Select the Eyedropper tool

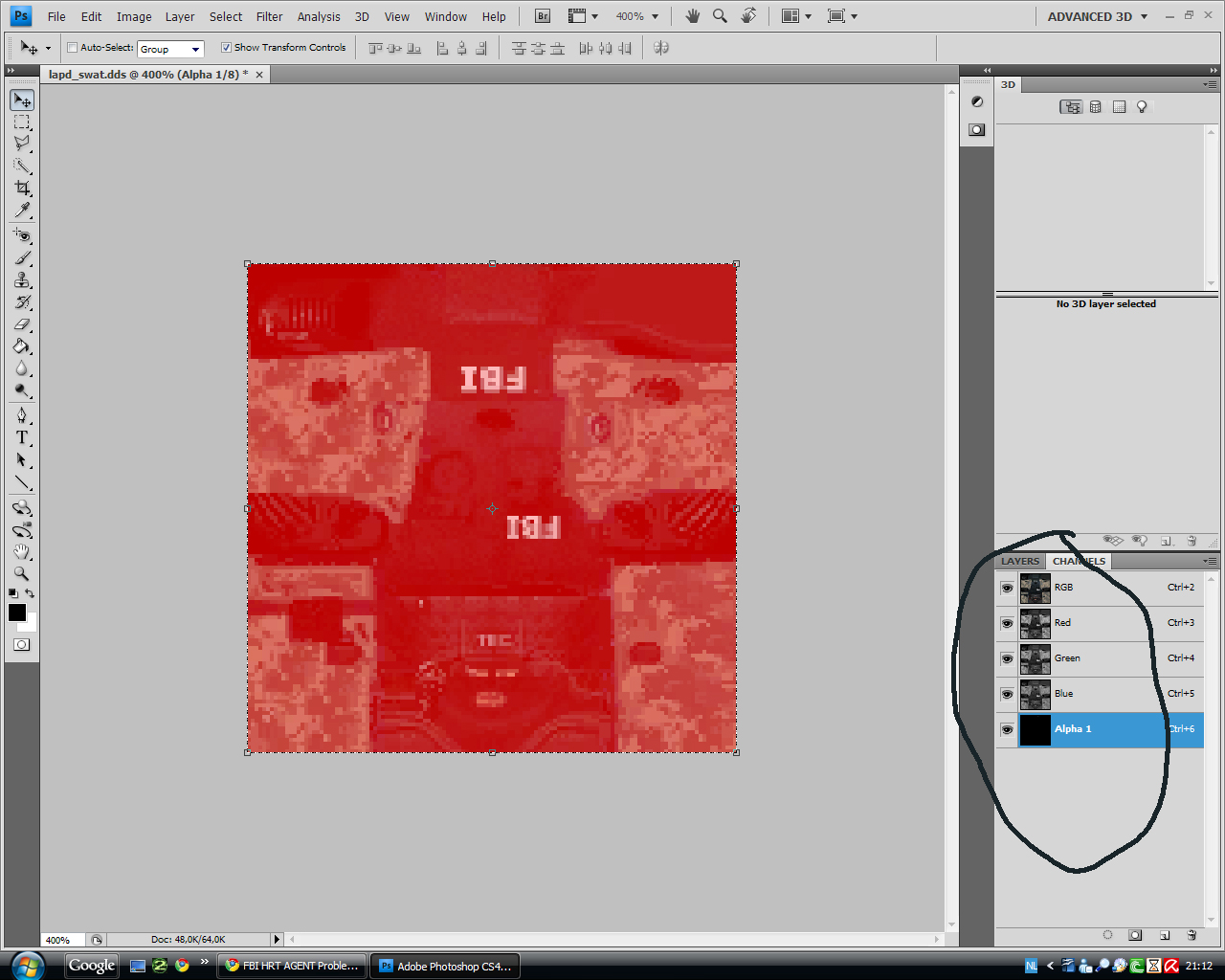pyautogui.click(x=22, y=211)
